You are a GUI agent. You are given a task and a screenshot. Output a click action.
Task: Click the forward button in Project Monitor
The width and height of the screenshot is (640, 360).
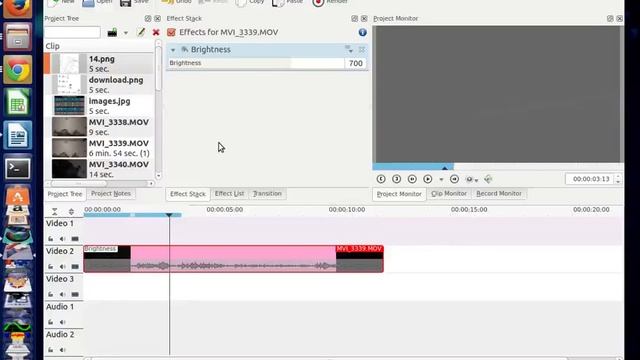(454, 179)
